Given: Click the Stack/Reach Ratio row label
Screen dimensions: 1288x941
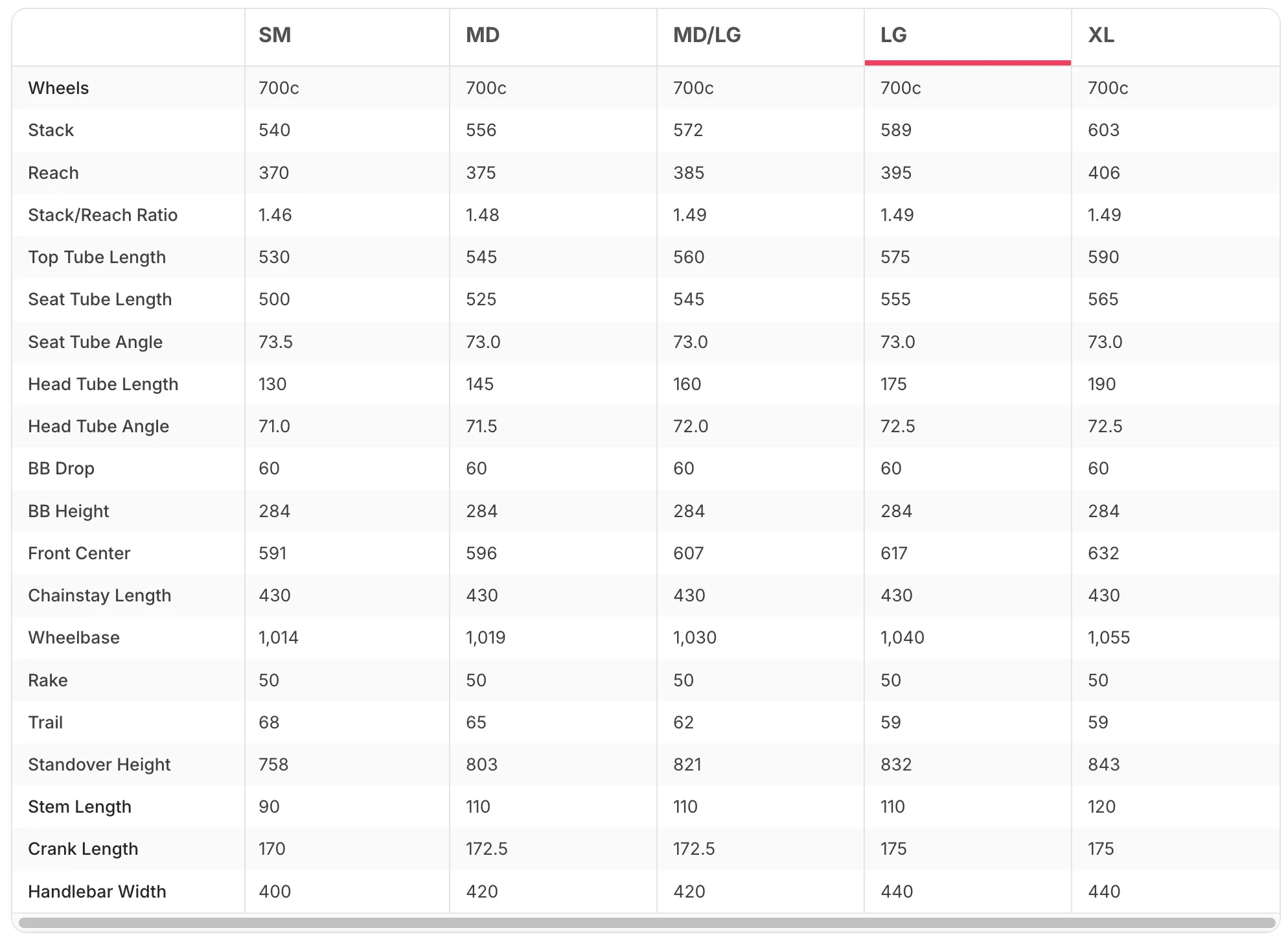Looking at the screenshot, I should (102, 215).
